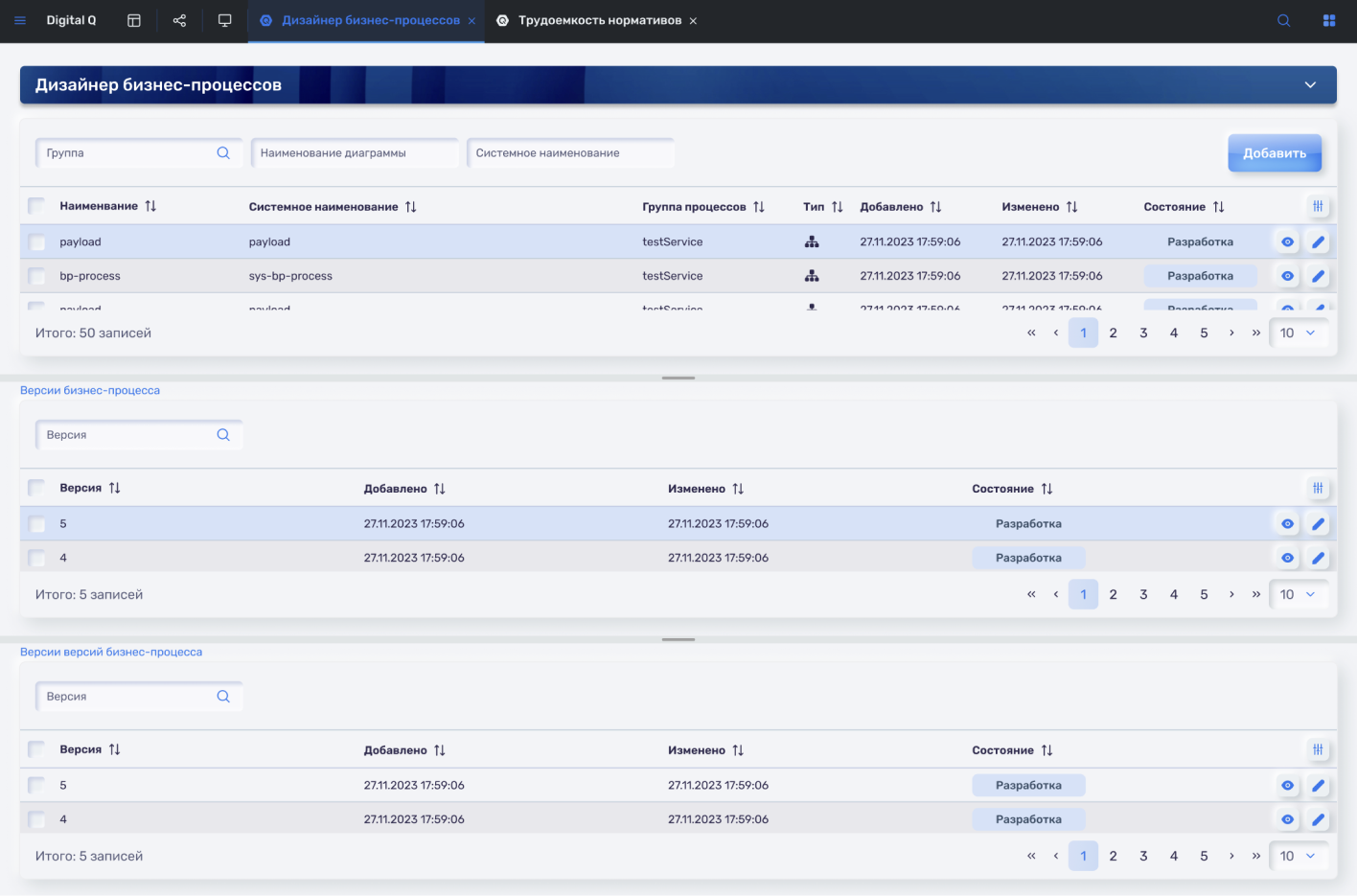Click the share graph icon in top bar
Viewport: 1357px width, 896px height.
click(x=179, y=20)
